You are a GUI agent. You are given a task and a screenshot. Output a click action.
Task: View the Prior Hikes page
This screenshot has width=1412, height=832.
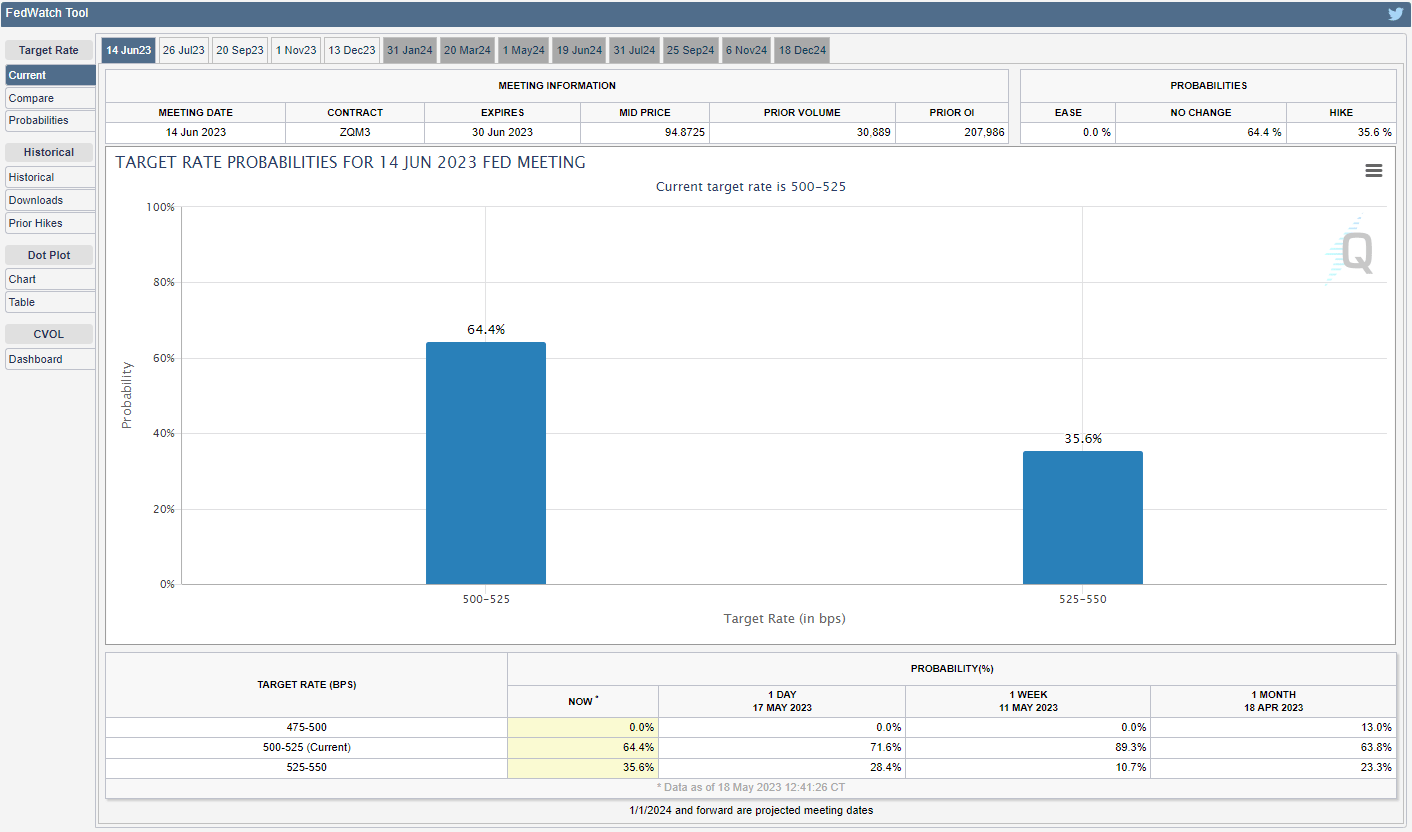[50, 223]
